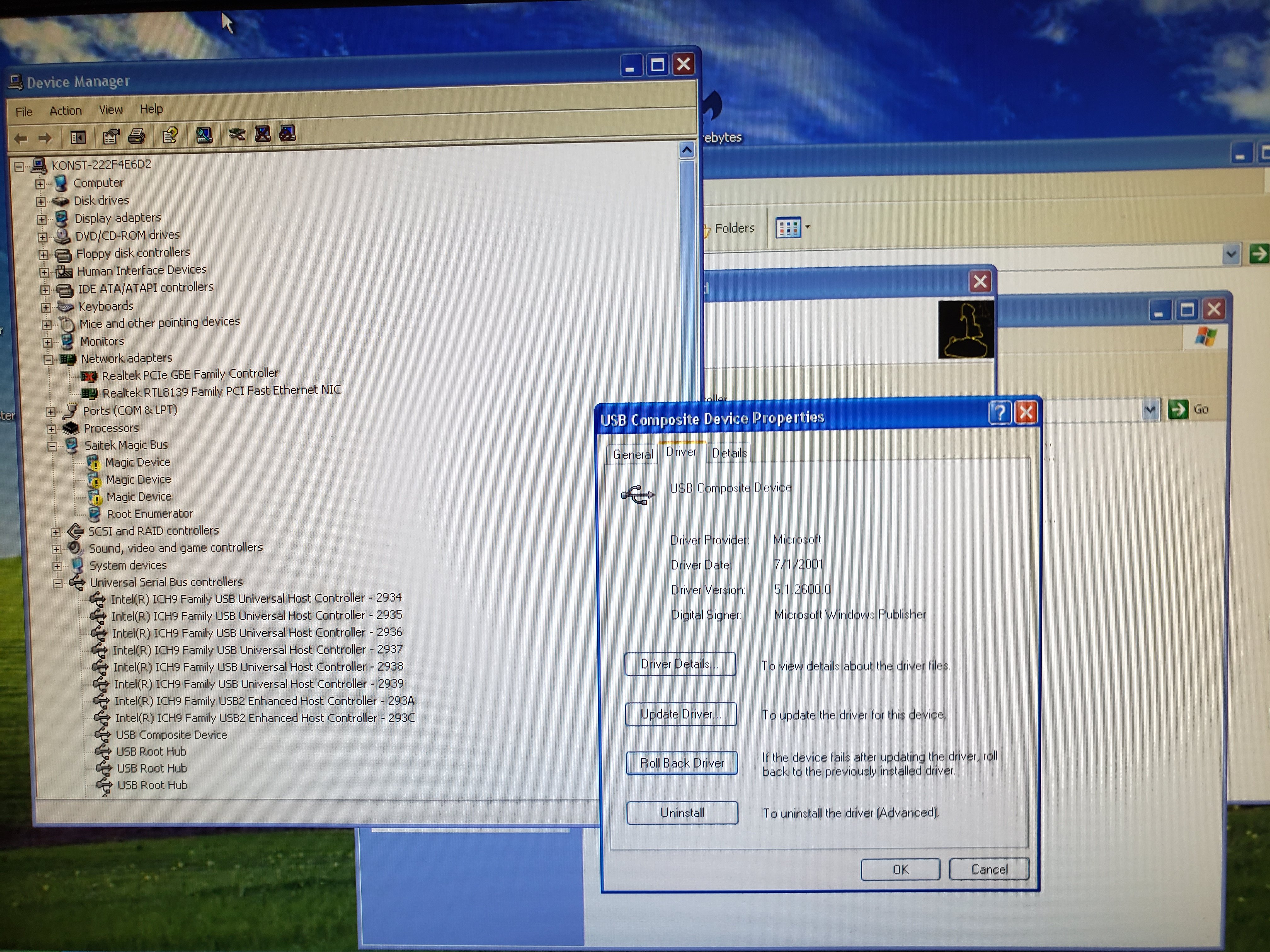1270x952 pixels.
Task: Open the address bar dropdown beside Go
Action: [1150, 410]
